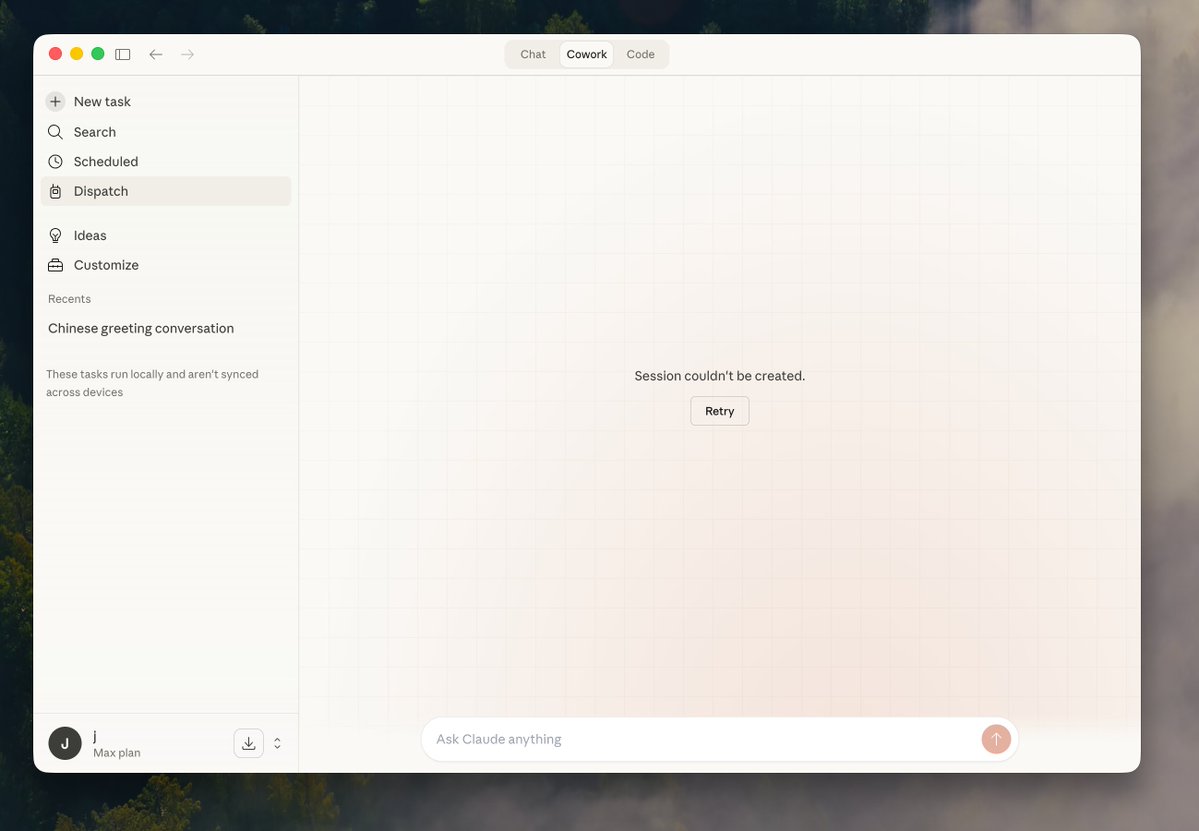Click the Recents heading
1199x831 pixels.
pyautogui.click(x=70, y=299)
